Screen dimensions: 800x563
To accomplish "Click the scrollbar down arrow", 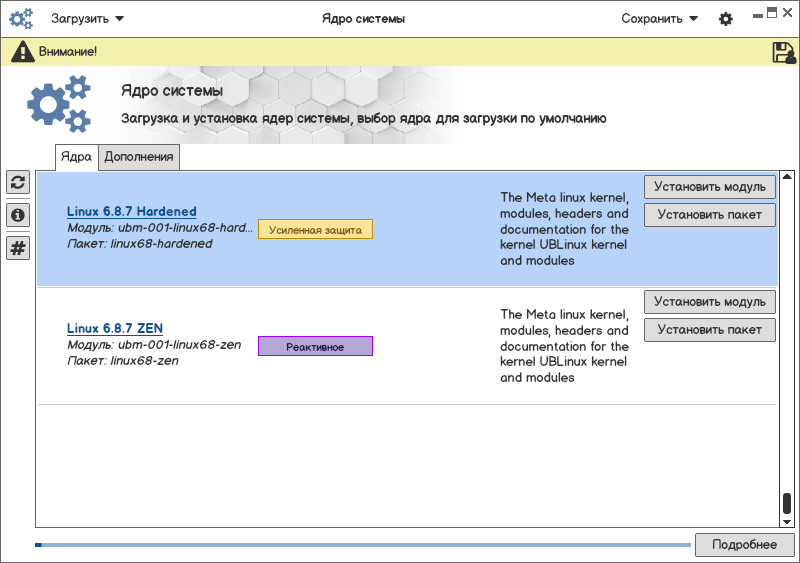I will [x=787, y=521].
